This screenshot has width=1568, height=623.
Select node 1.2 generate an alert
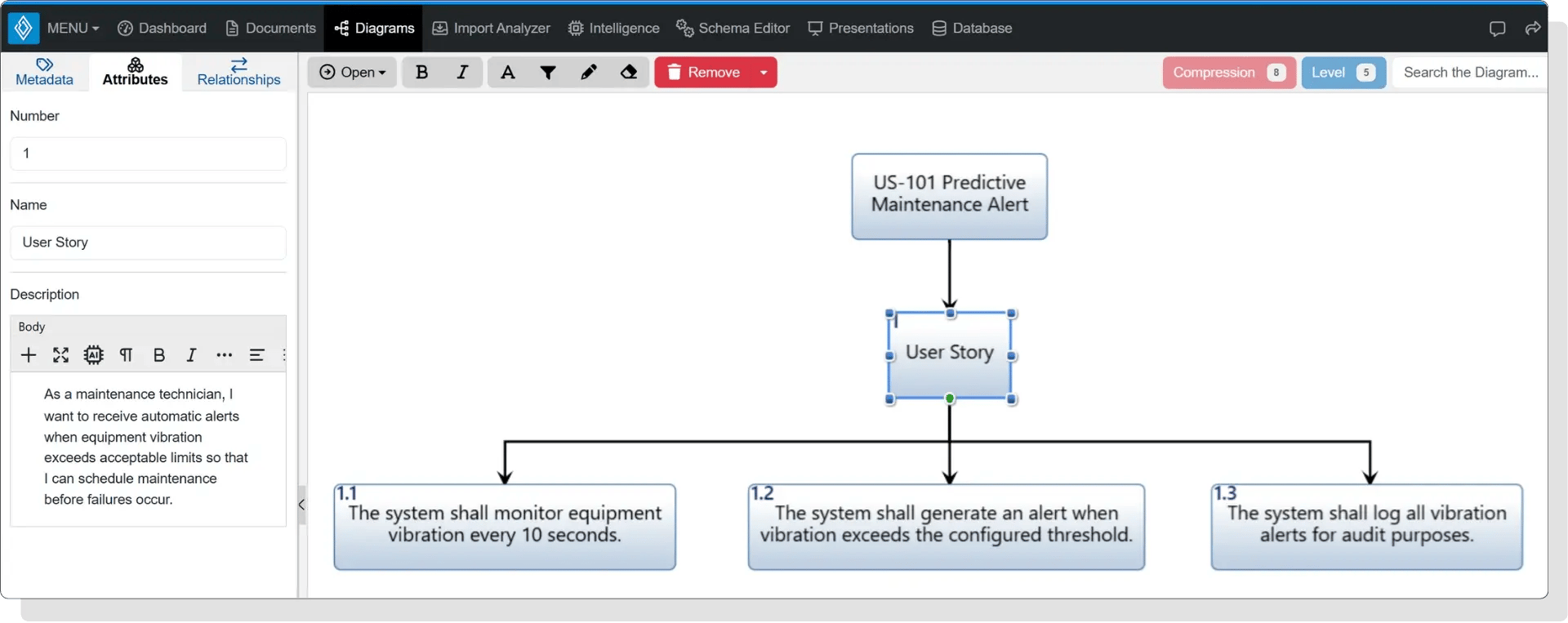click(x=946, y=527)
